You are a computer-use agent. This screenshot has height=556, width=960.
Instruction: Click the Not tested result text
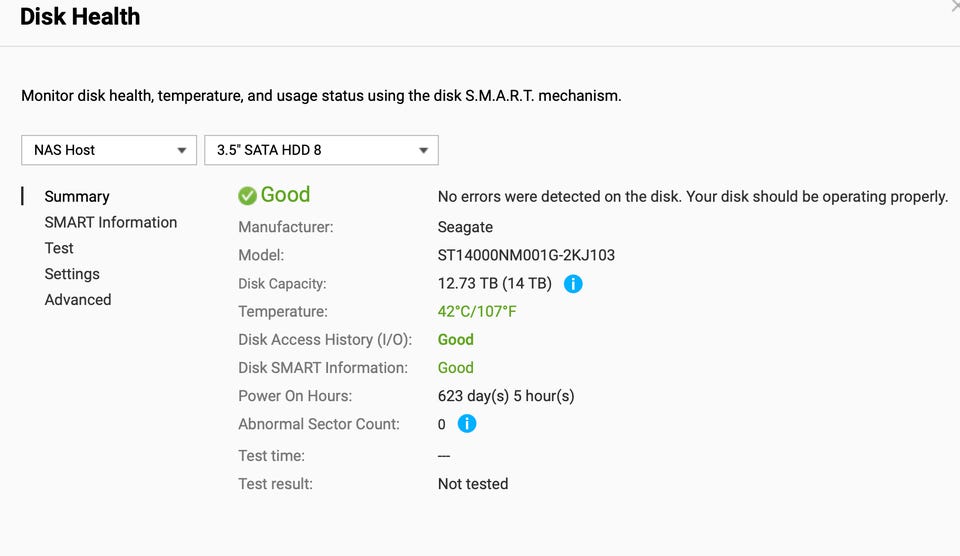click(473, 484)
